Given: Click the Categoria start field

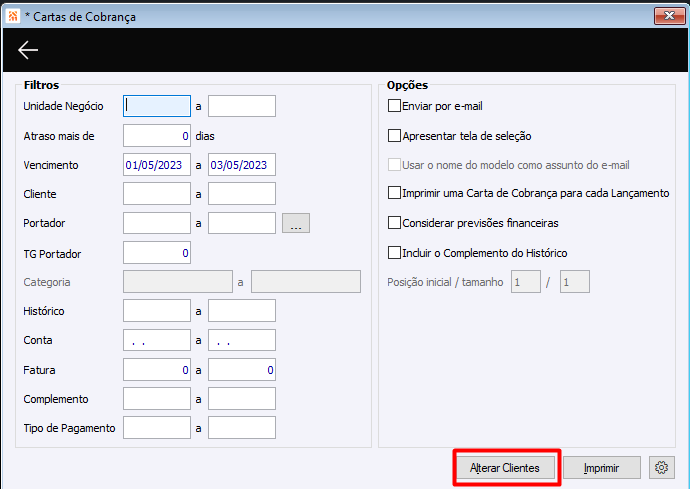Looking at the screenshot, I should point(178,282).
